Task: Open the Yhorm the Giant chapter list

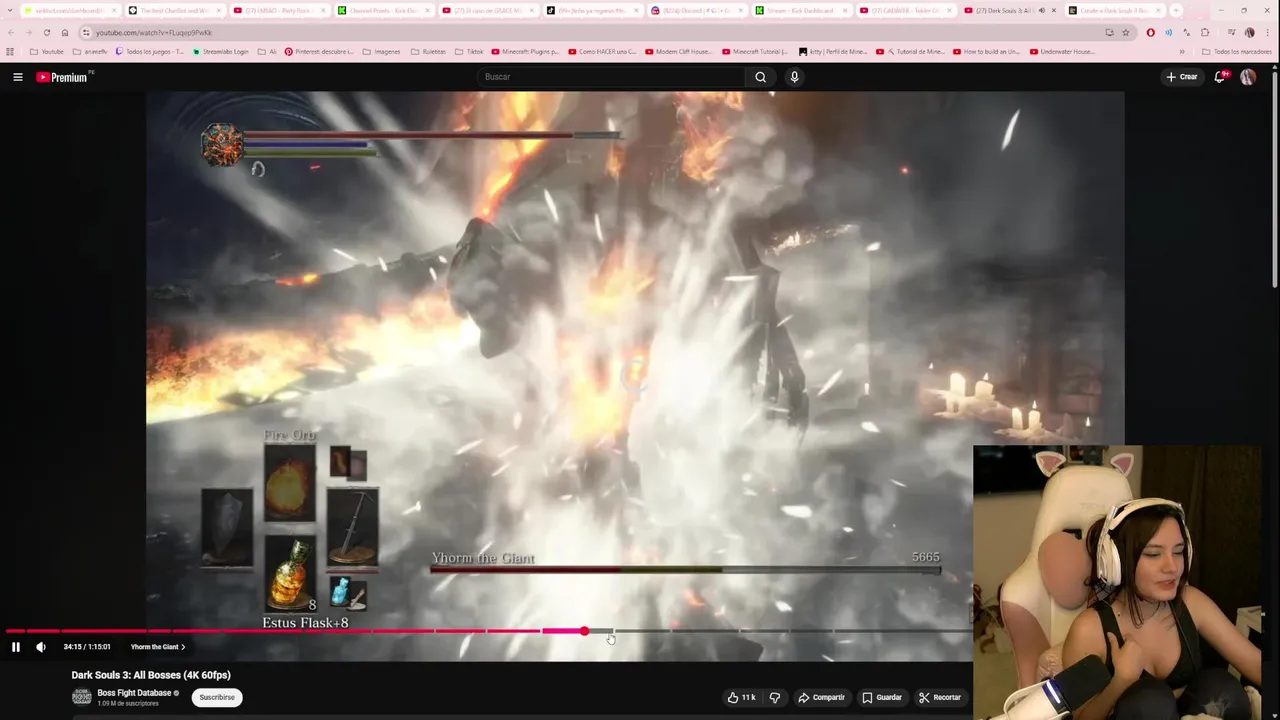Action: [x=157, y=647]
